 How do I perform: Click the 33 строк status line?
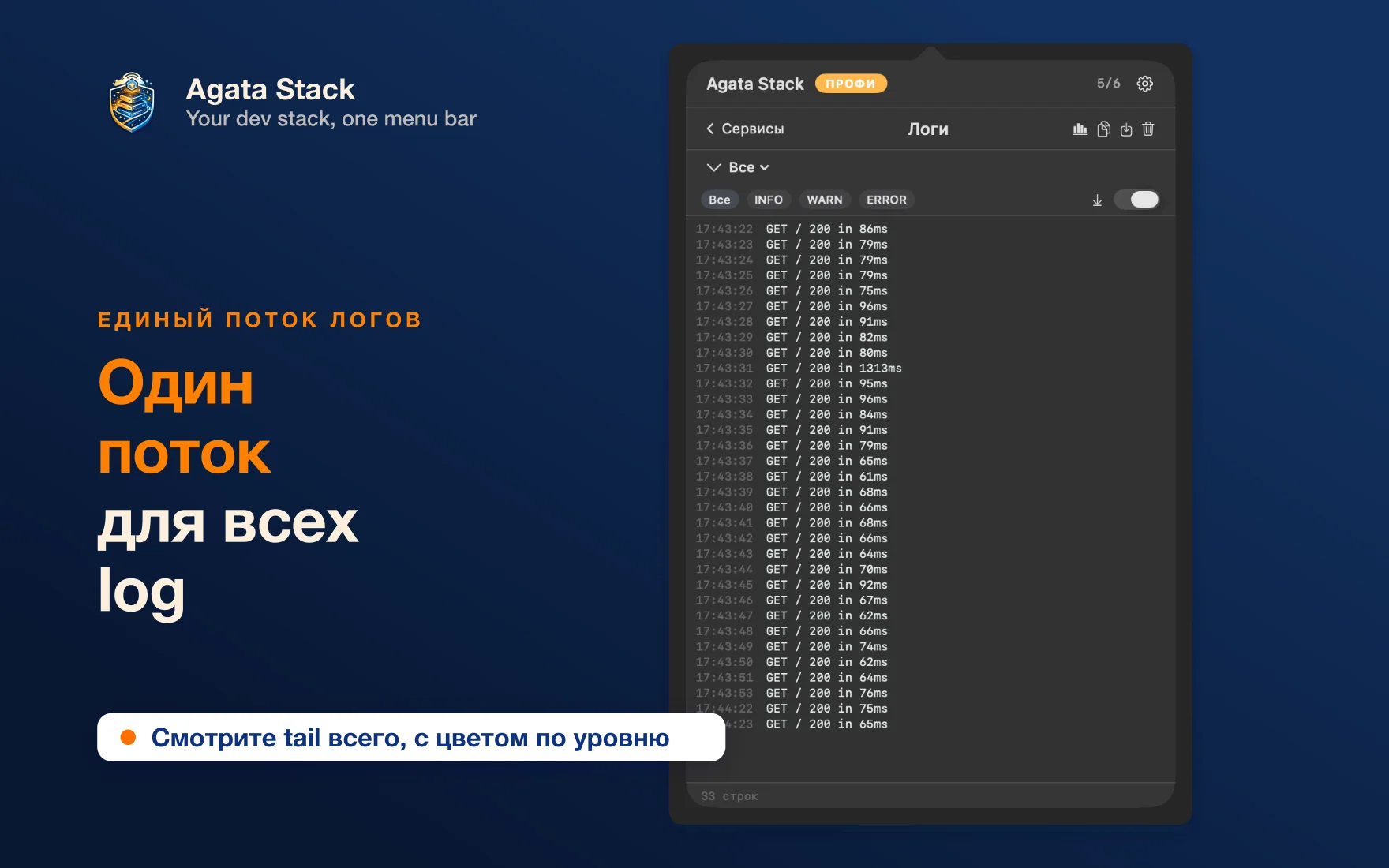tap(729, 796)
